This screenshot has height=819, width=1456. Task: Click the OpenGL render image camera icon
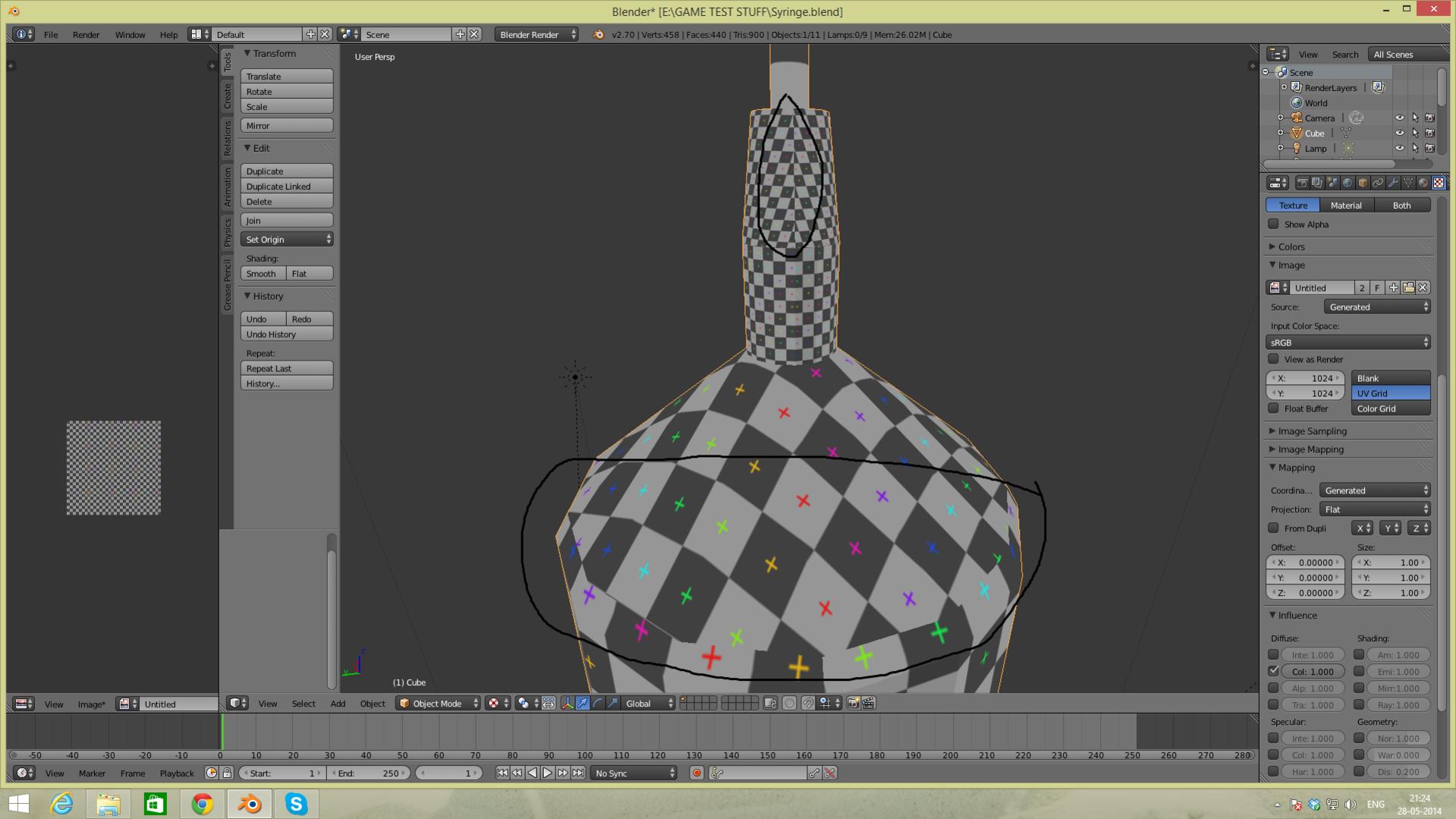pyautogui.click(x=854, y=704)
